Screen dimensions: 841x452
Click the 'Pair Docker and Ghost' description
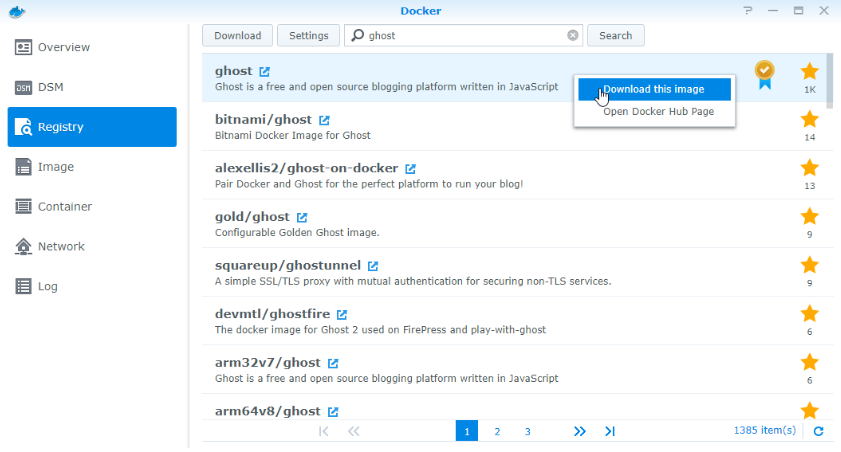(369, 184)
